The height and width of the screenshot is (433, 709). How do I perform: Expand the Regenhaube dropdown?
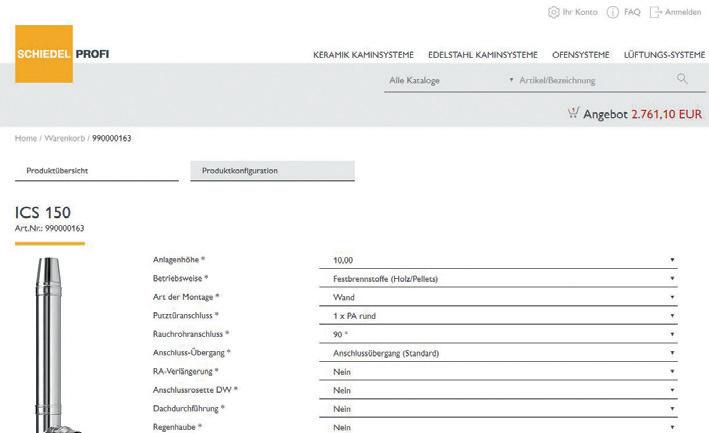coord(498,427)
